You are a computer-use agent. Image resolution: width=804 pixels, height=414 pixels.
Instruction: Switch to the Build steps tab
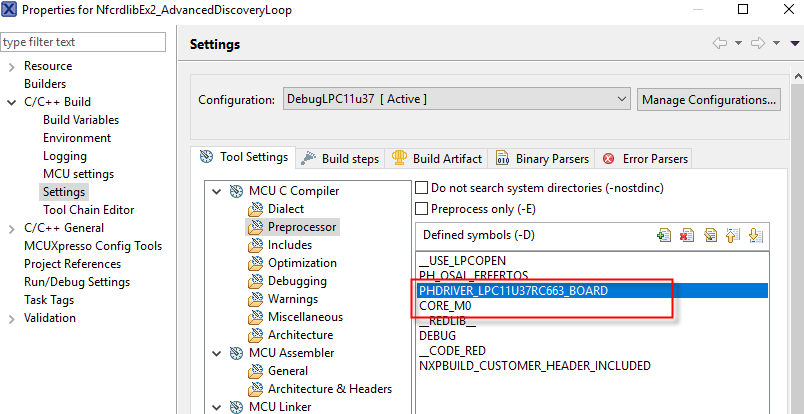[340, 158]
